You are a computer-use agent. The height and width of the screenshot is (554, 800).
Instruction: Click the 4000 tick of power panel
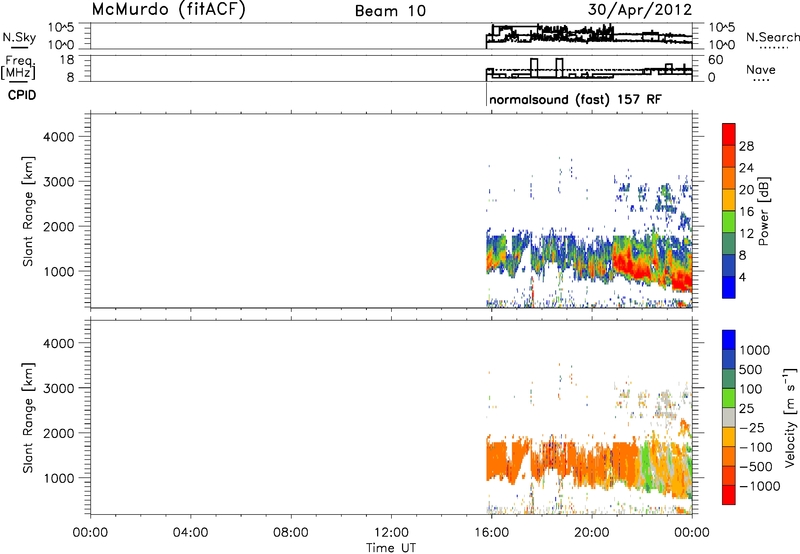click(x=59, y=137)
